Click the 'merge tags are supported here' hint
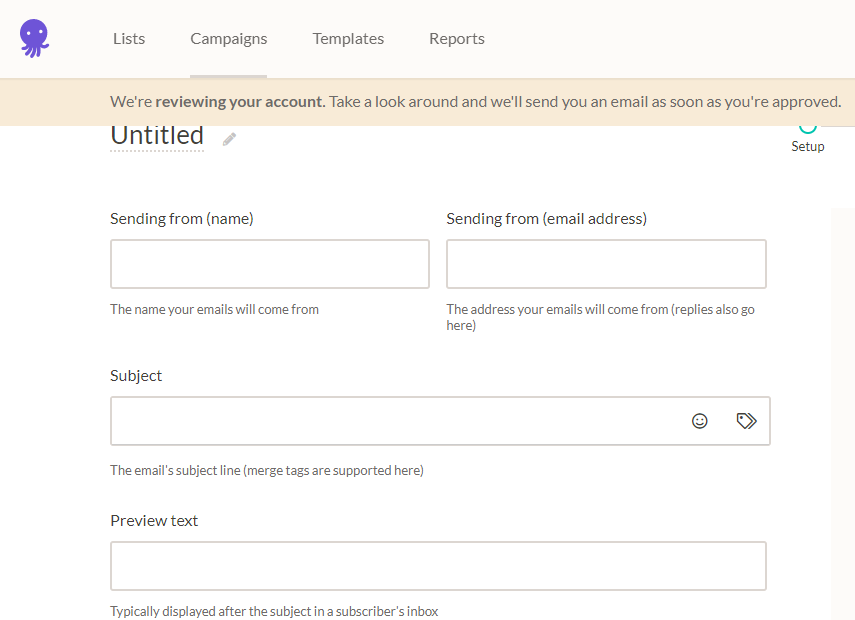Image resolution: width=855 pixels, height=620 pixels. [333, 470]
